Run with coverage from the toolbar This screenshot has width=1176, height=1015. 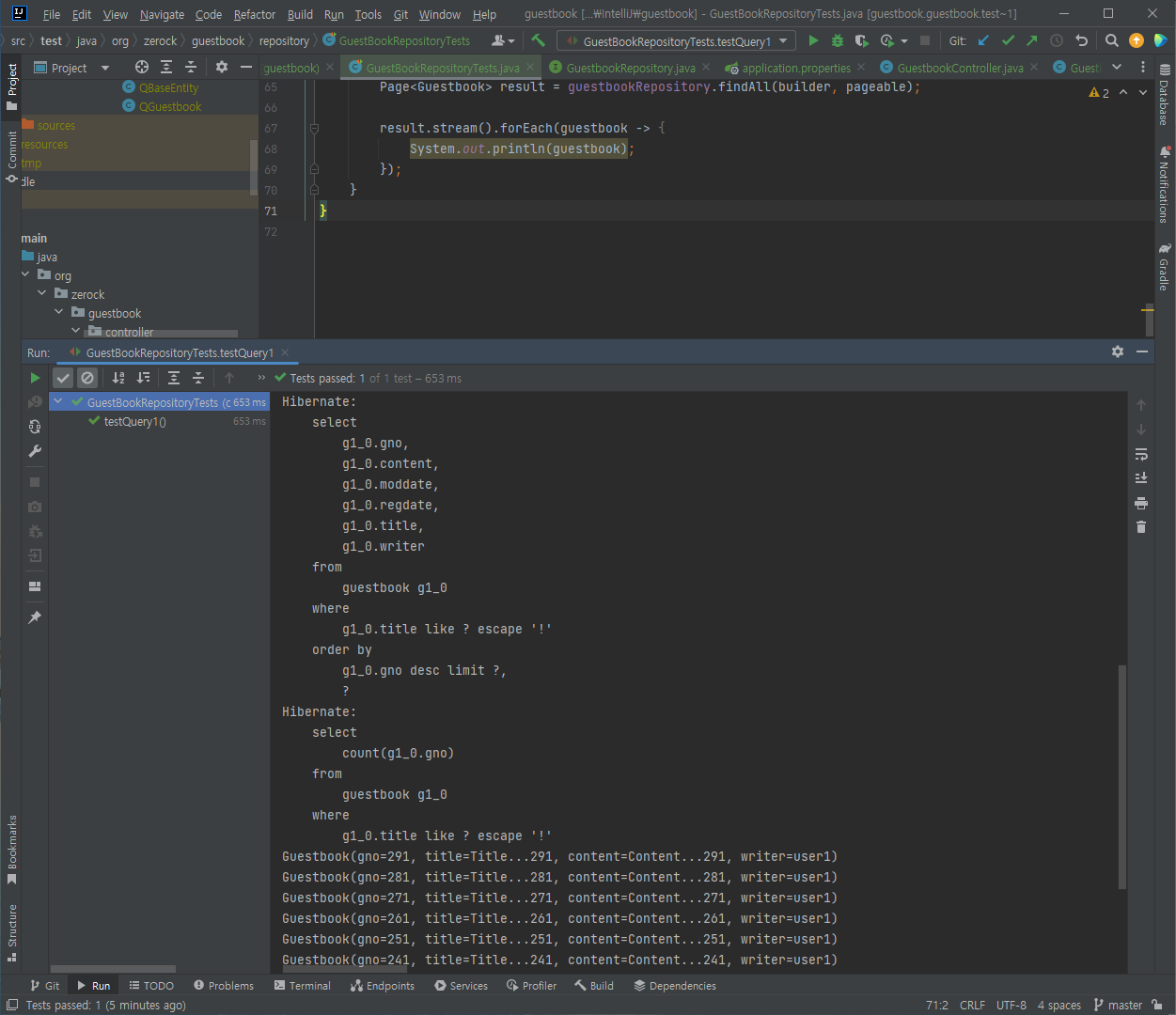[x=862, y=40]
